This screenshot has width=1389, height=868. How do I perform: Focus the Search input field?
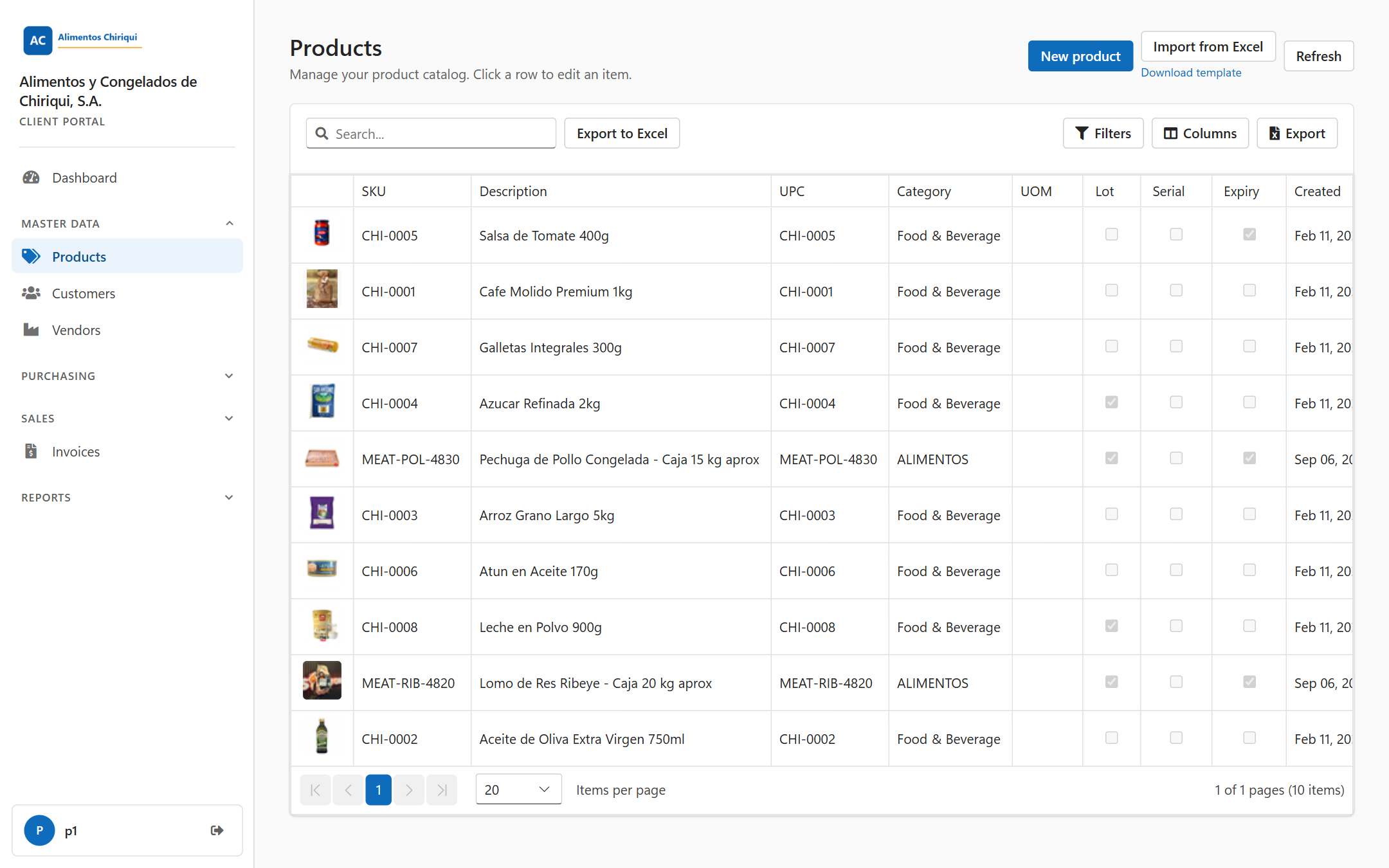coord(431,133)
